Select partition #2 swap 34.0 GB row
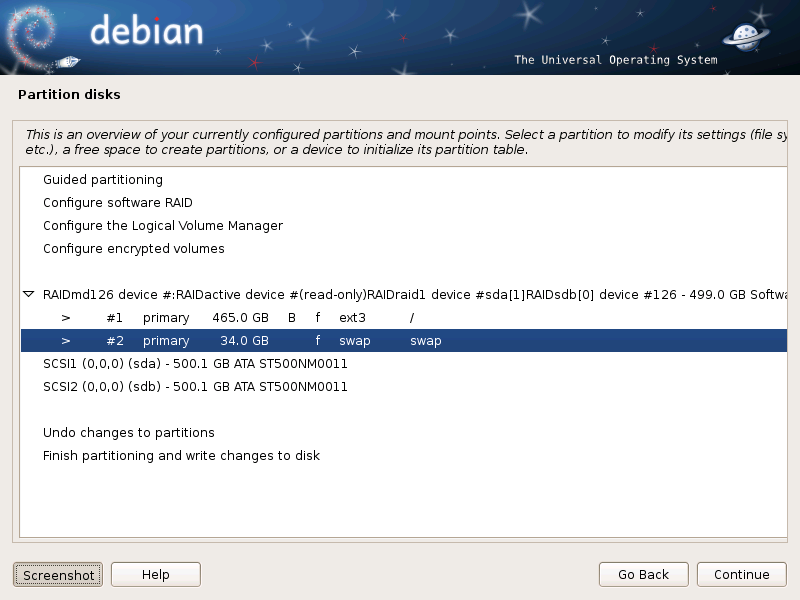 404,340
